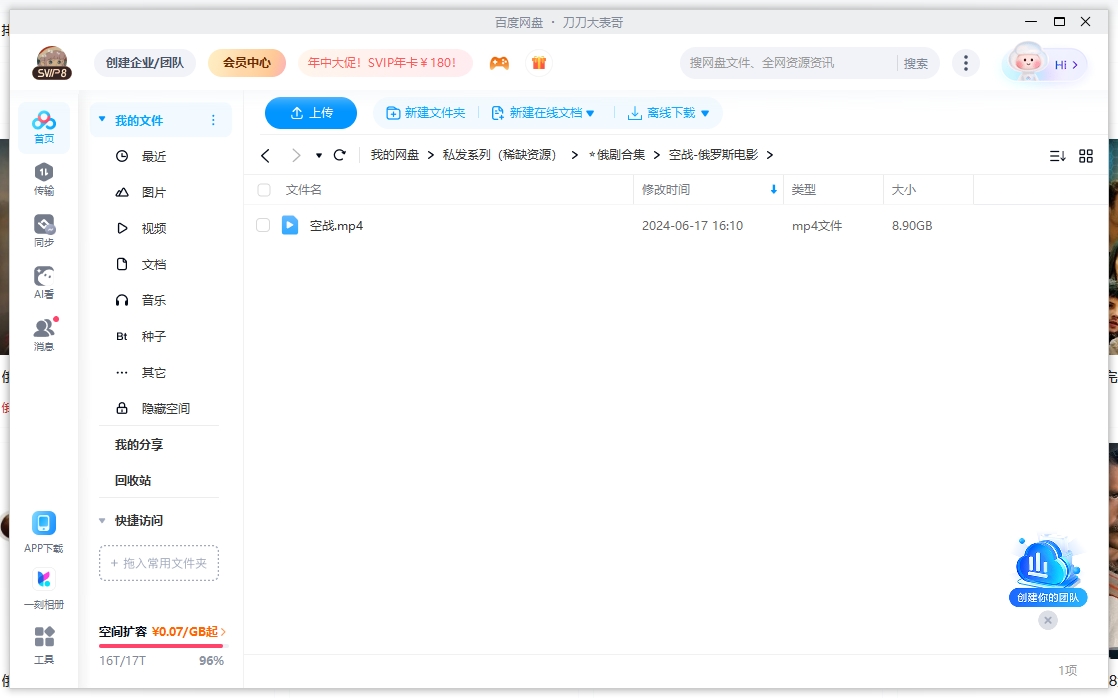Viewport: 1118px width, 698px height.
Task: Refresh the current folder view
Action: pyautogui.click(x=340, y=155)
